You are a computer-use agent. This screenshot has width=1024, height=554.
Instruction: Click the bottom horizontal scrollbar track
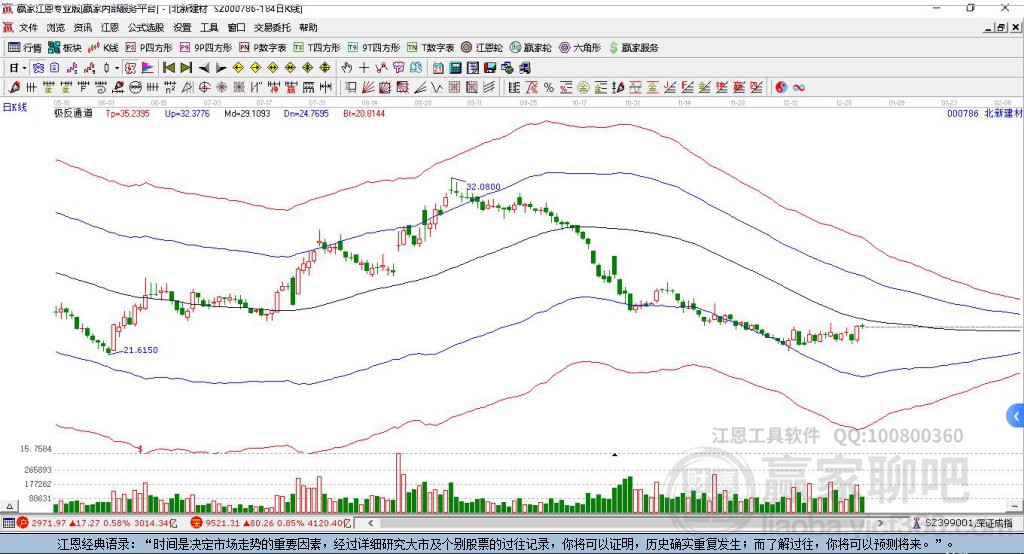tap(625, 523)
